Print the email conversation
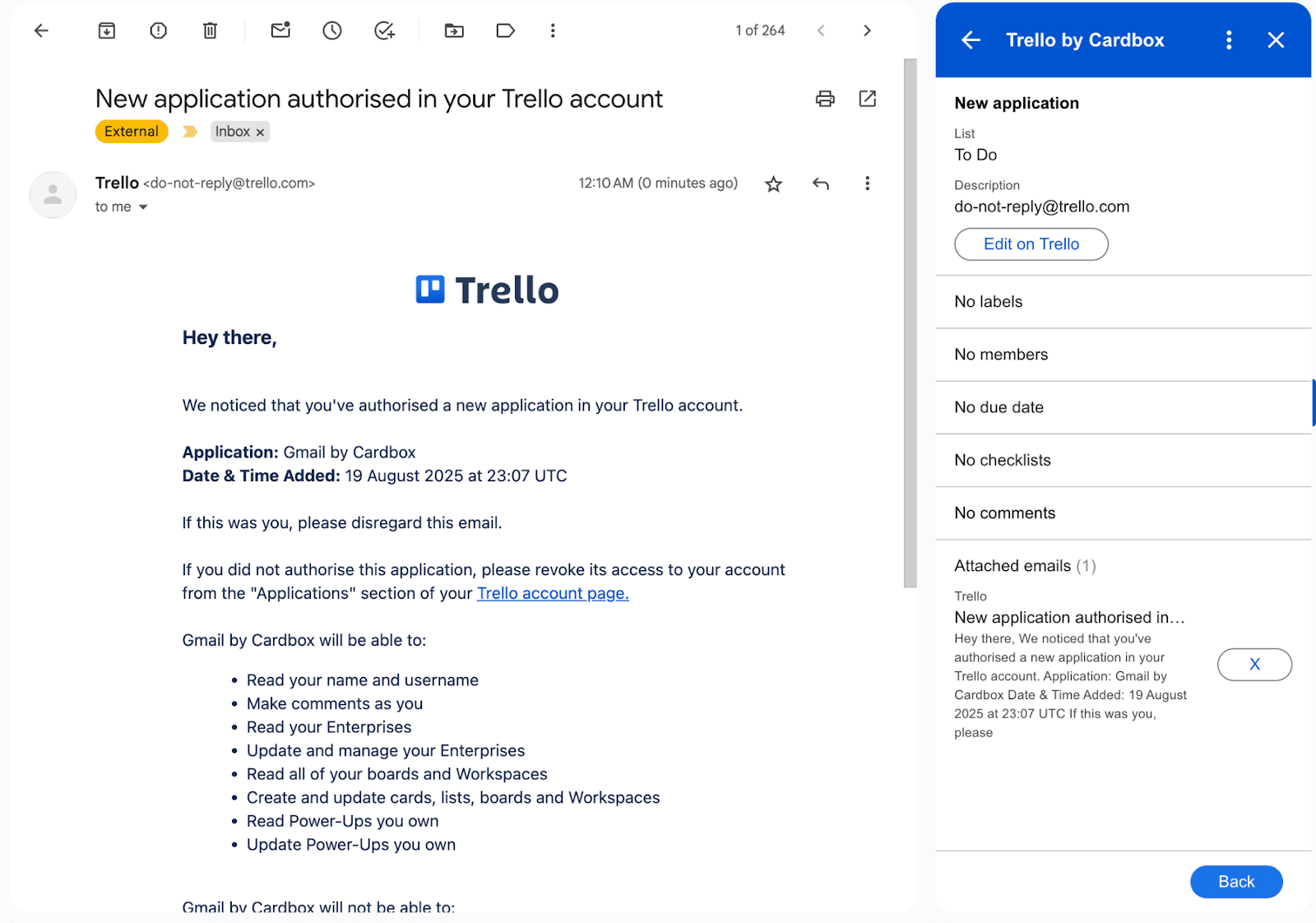 point(825,100)
